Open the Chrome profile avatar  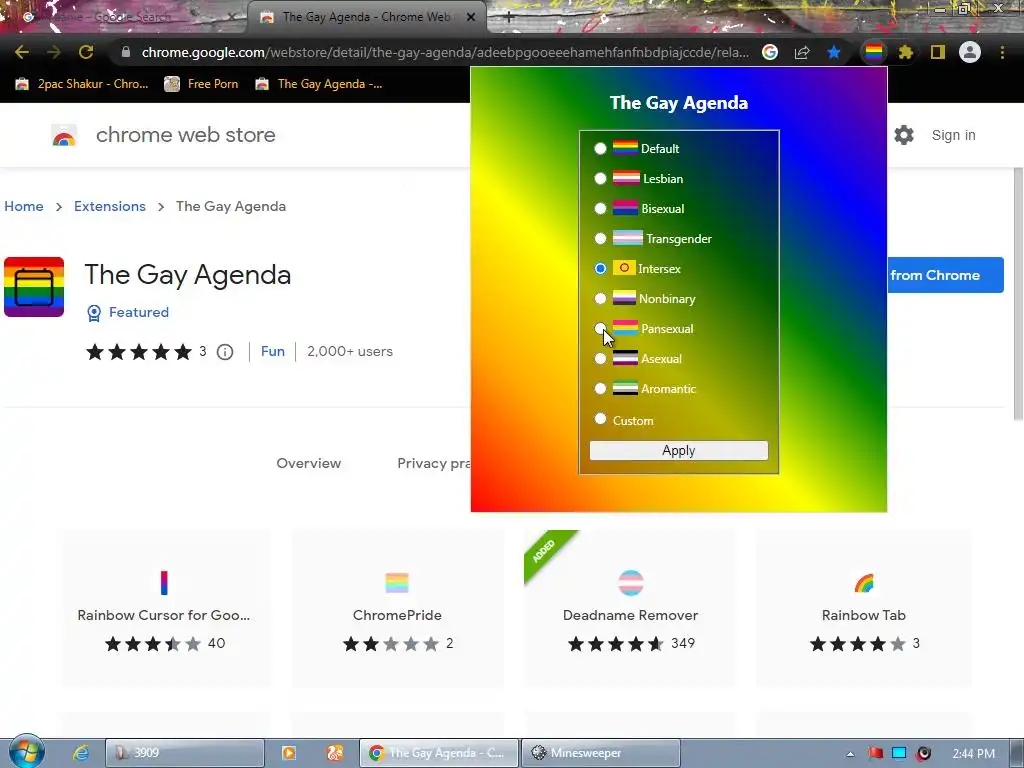click(x=970, y=52)
